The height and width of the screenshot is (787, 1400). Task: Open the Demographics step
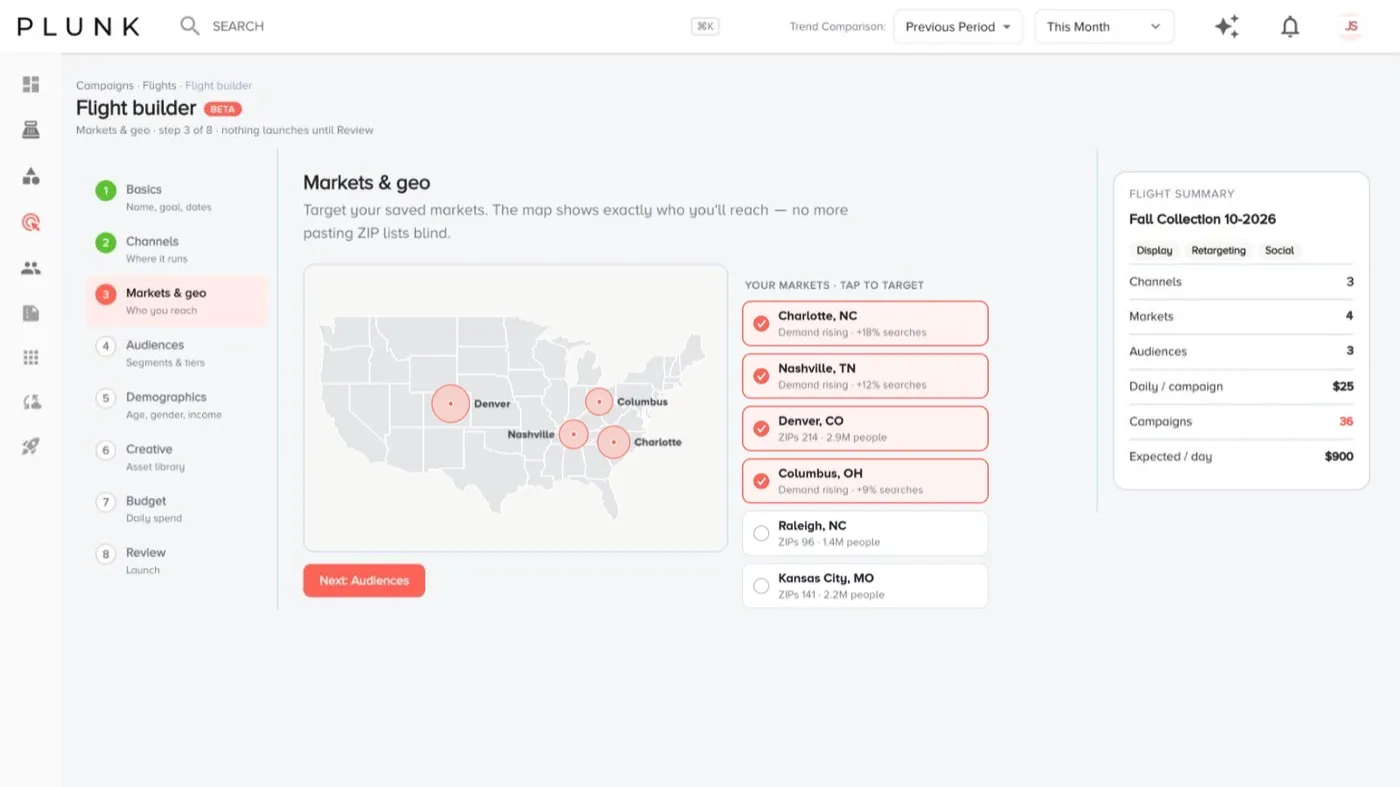[x=176, y=405]
